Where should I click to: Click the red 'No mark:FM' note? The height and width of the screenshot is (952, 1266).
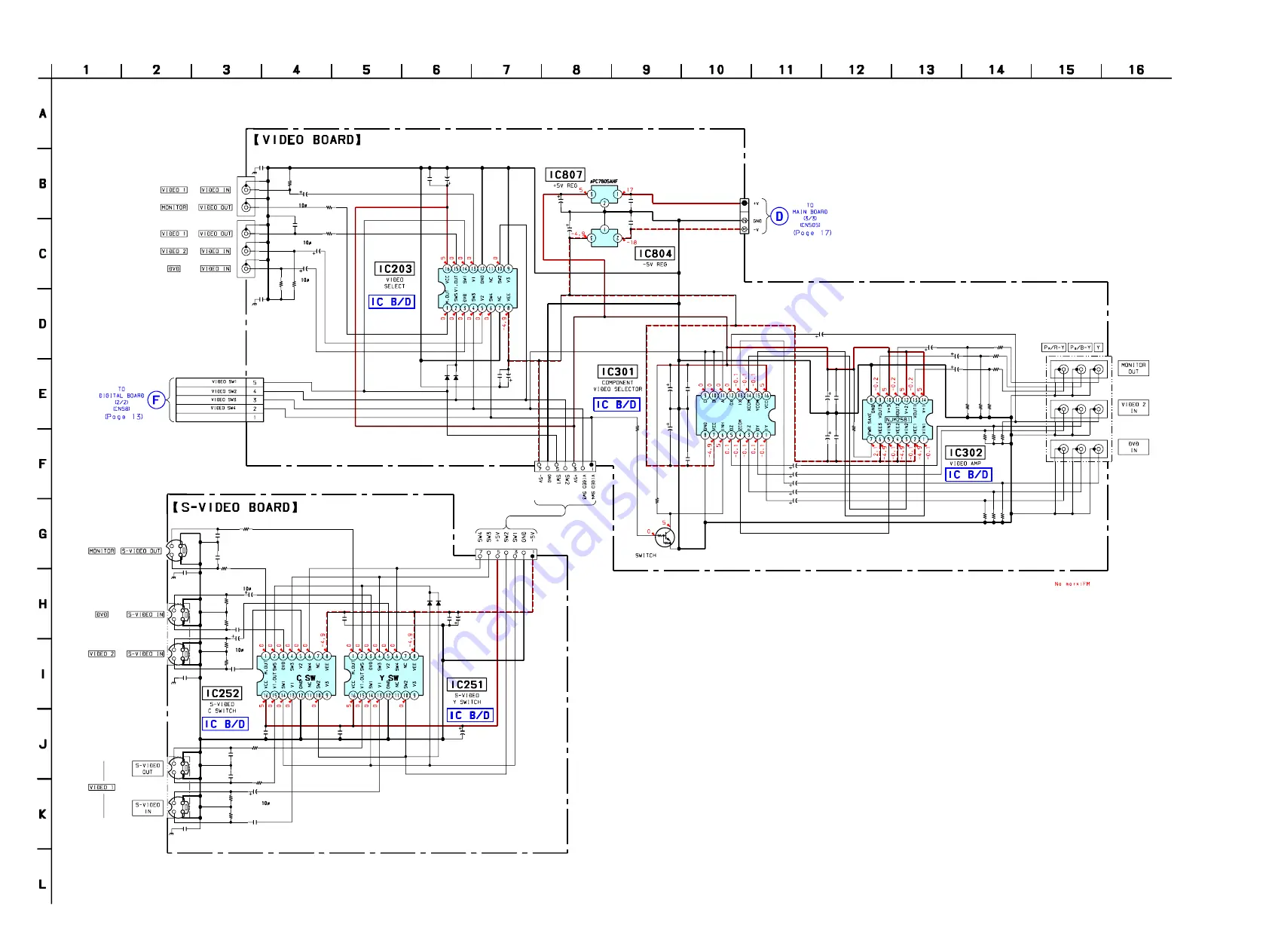[x=1072, y=584]
